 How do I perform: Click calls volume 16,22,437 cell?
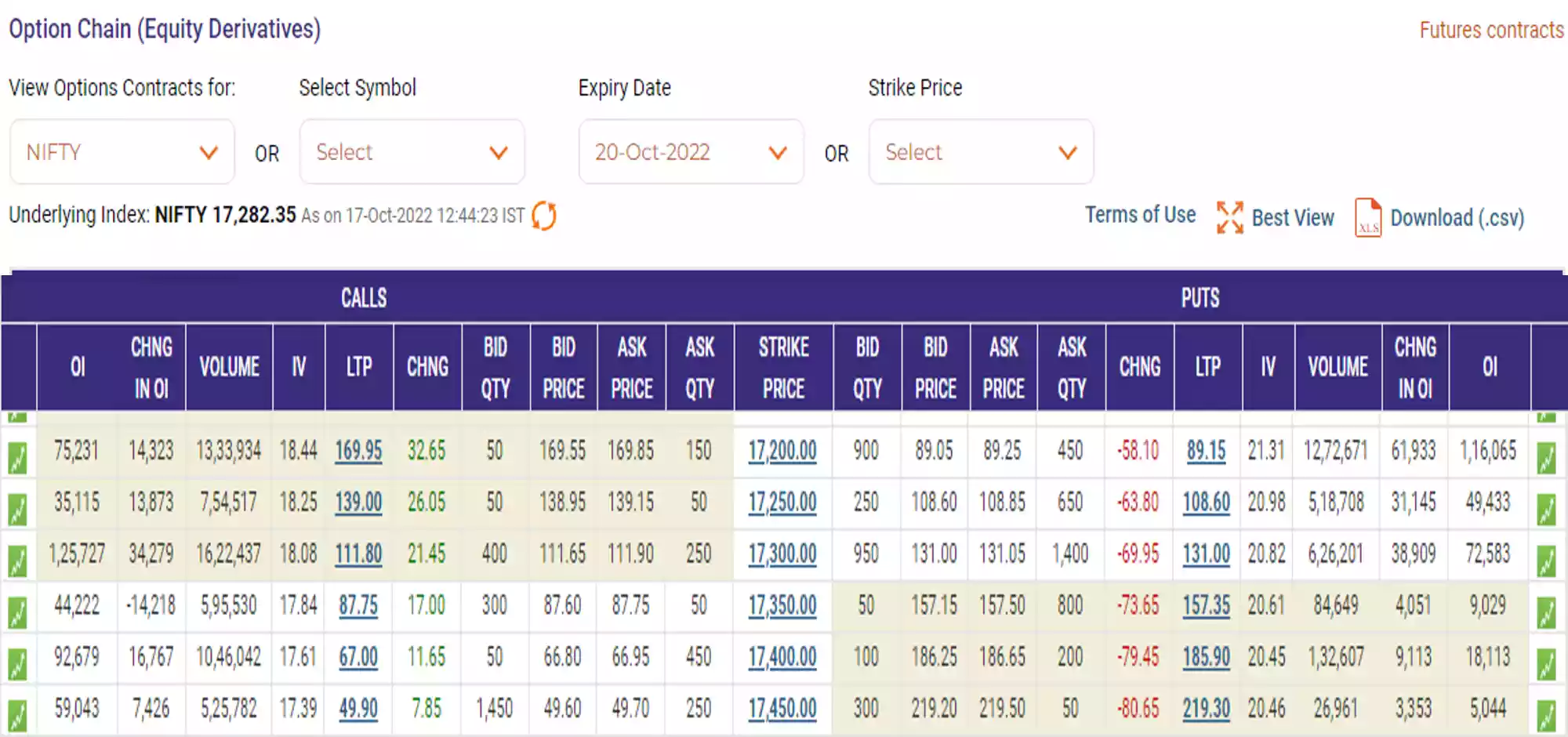227,554
